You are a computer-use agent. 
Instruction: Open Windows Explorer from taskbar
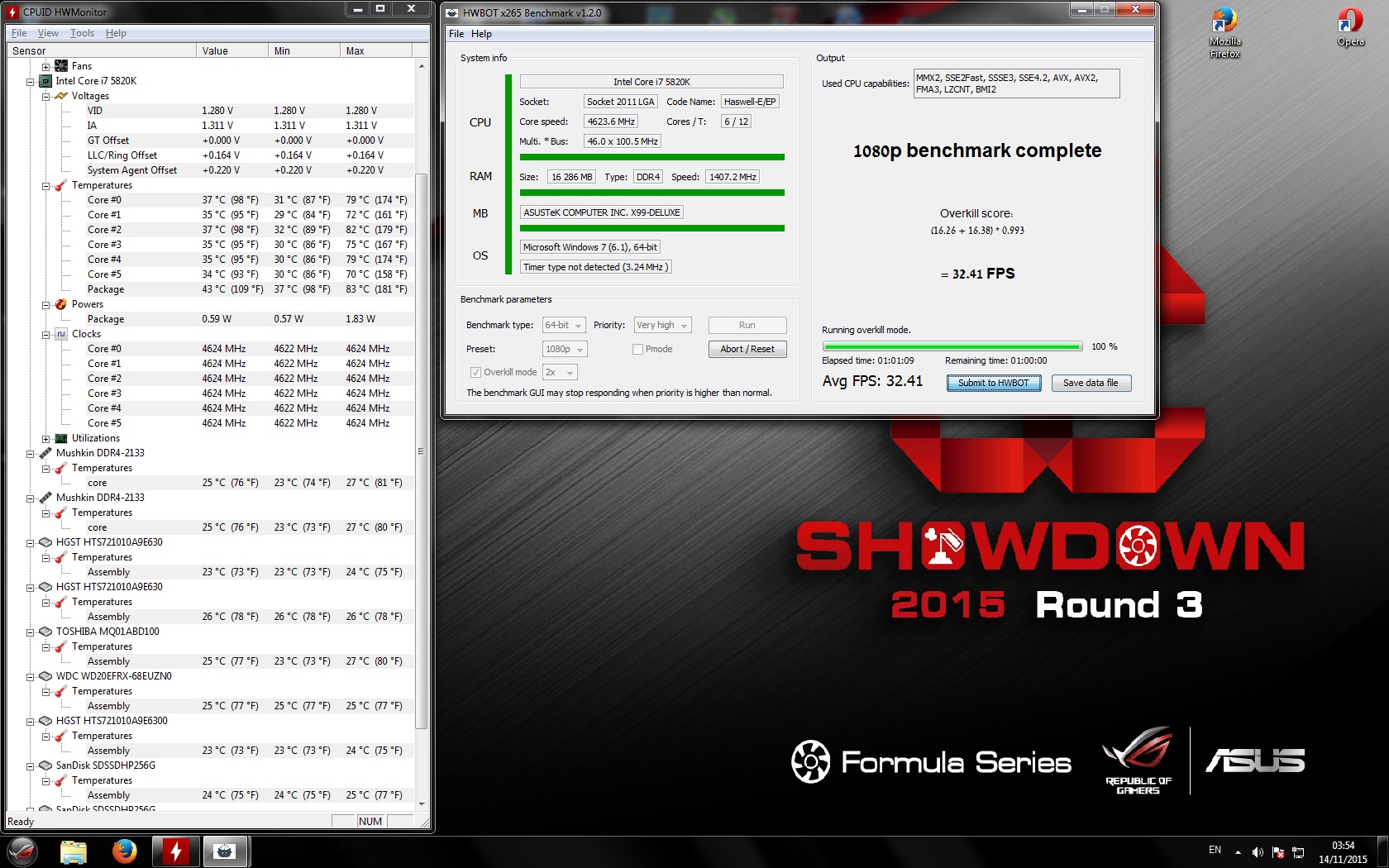(74, 851)
